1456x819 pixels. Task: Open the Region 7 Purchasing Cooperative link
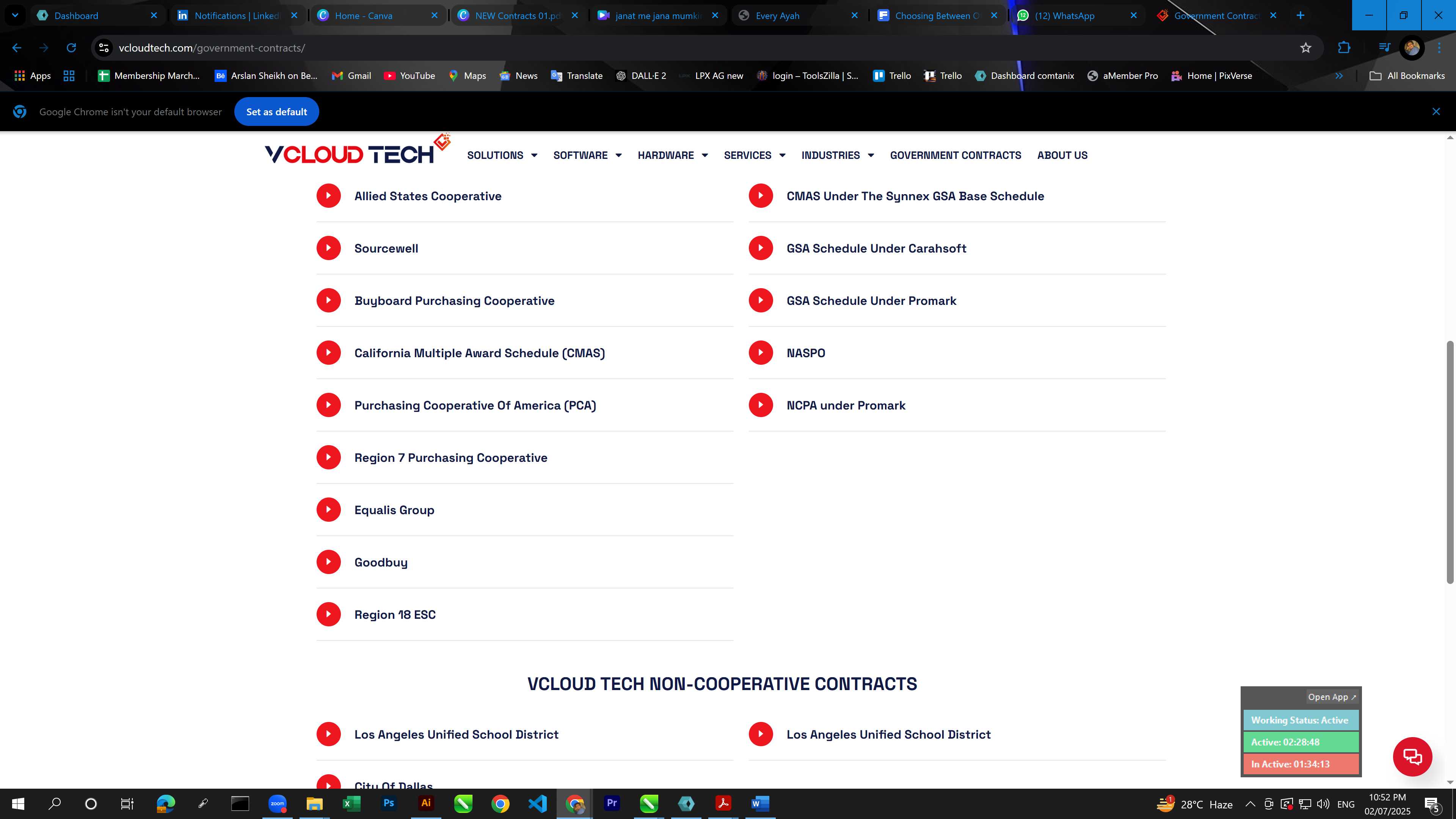click(450, 457)
